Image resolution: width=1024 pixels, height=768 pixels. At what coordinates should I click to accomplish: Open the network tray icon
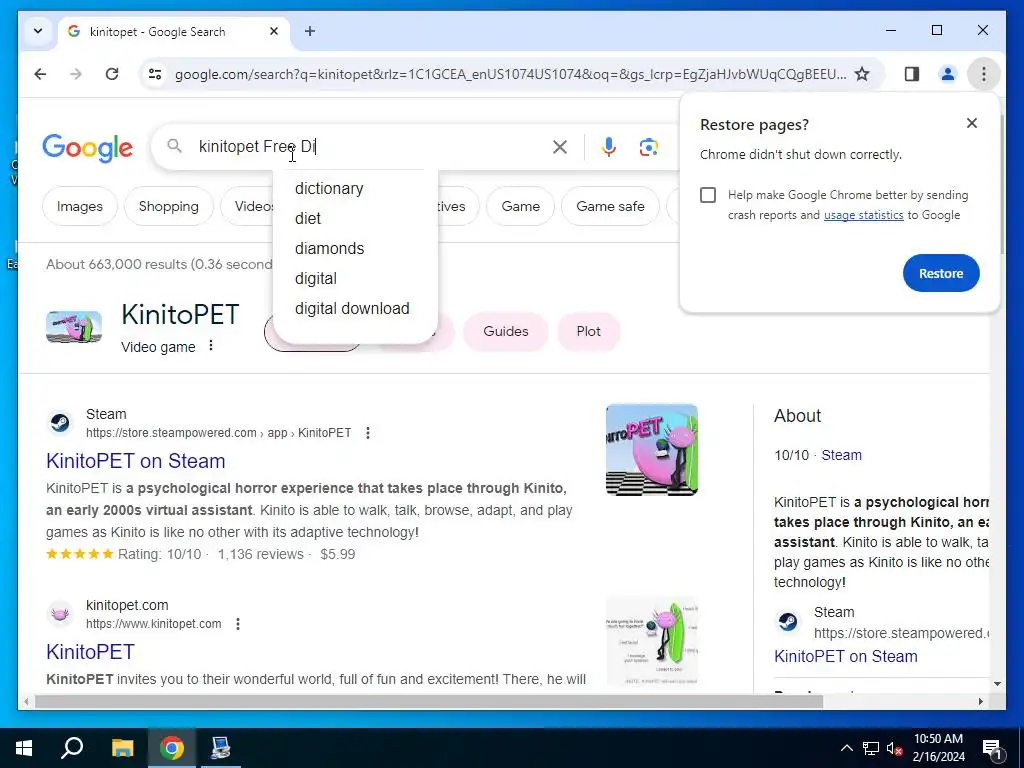[871, 748]
